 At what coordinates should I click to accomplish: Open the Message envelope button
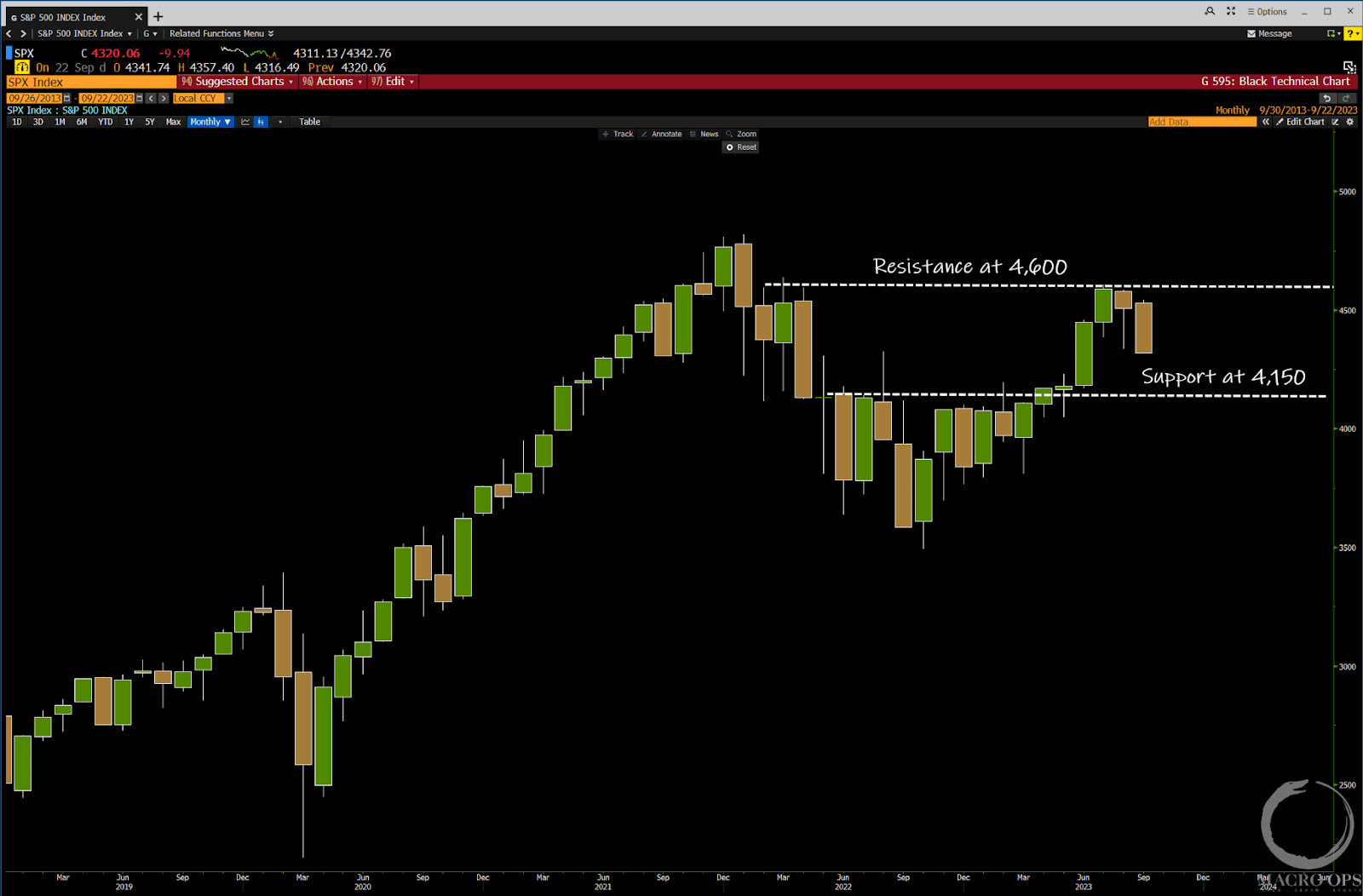coord(1269,33)
